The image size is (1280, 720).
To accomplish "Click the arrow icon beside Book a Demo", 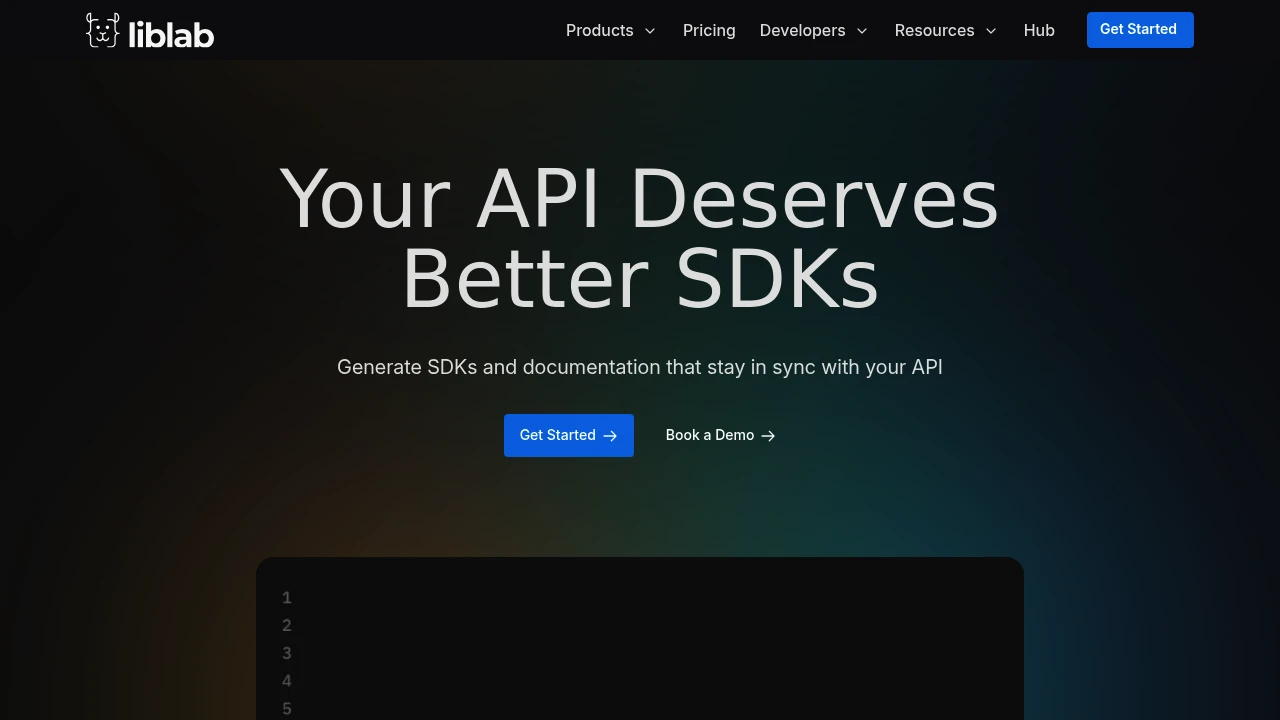I will click(768, 436).
